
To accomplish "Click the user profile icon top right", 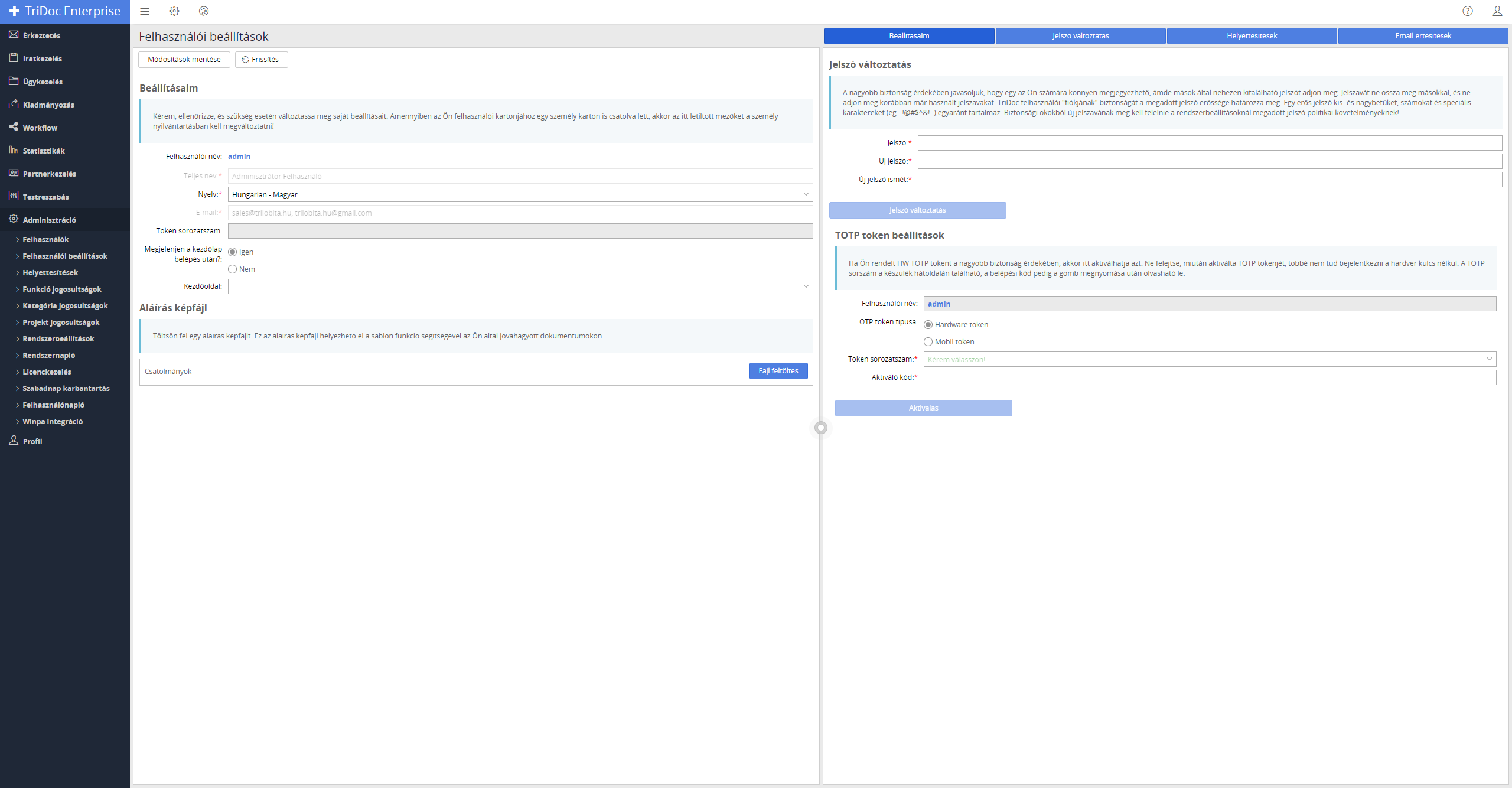I will [1497, 11].
